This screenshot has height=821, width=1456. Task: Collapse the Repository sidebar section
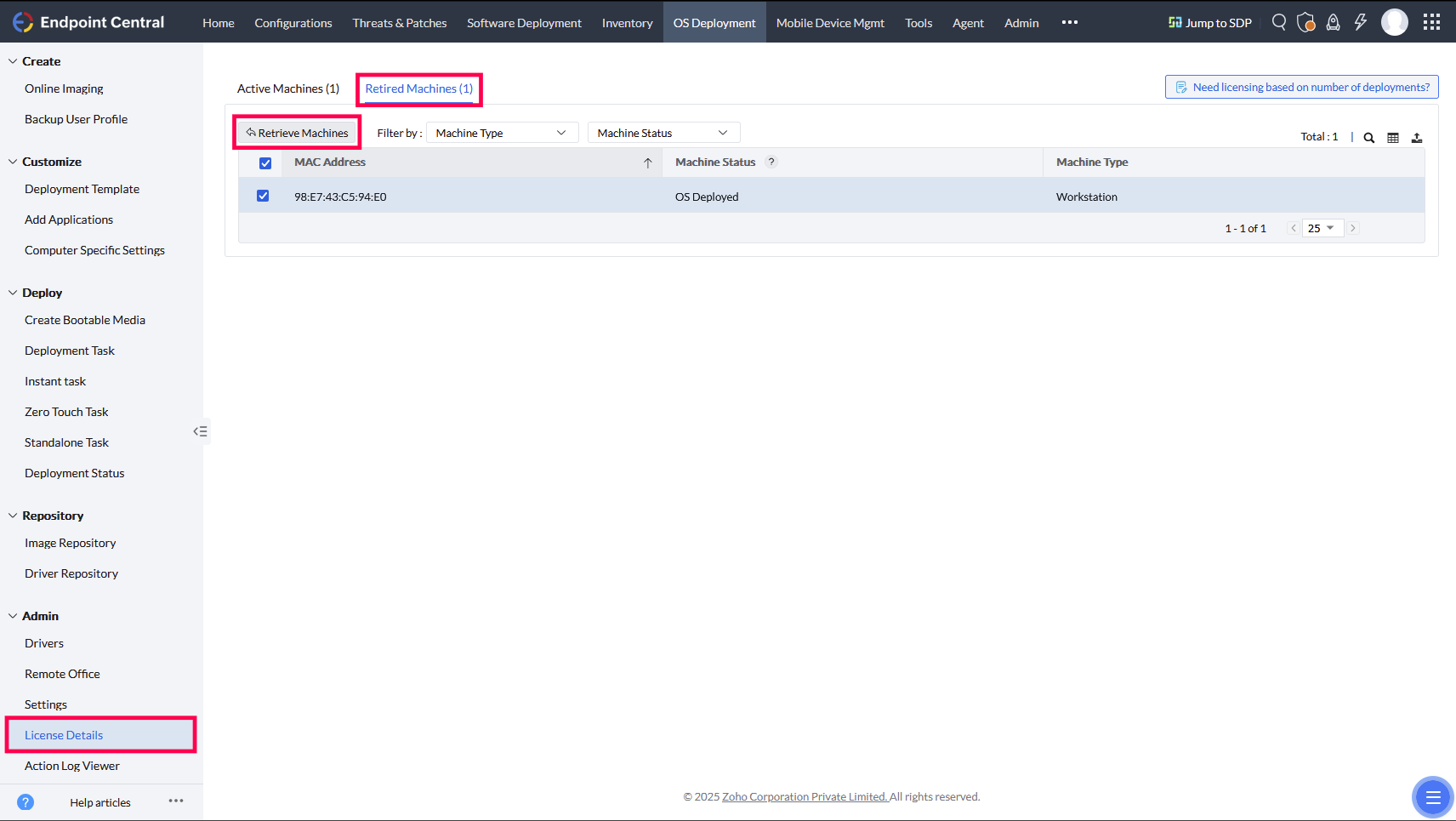pyautogui.click(x=11, y=515)
